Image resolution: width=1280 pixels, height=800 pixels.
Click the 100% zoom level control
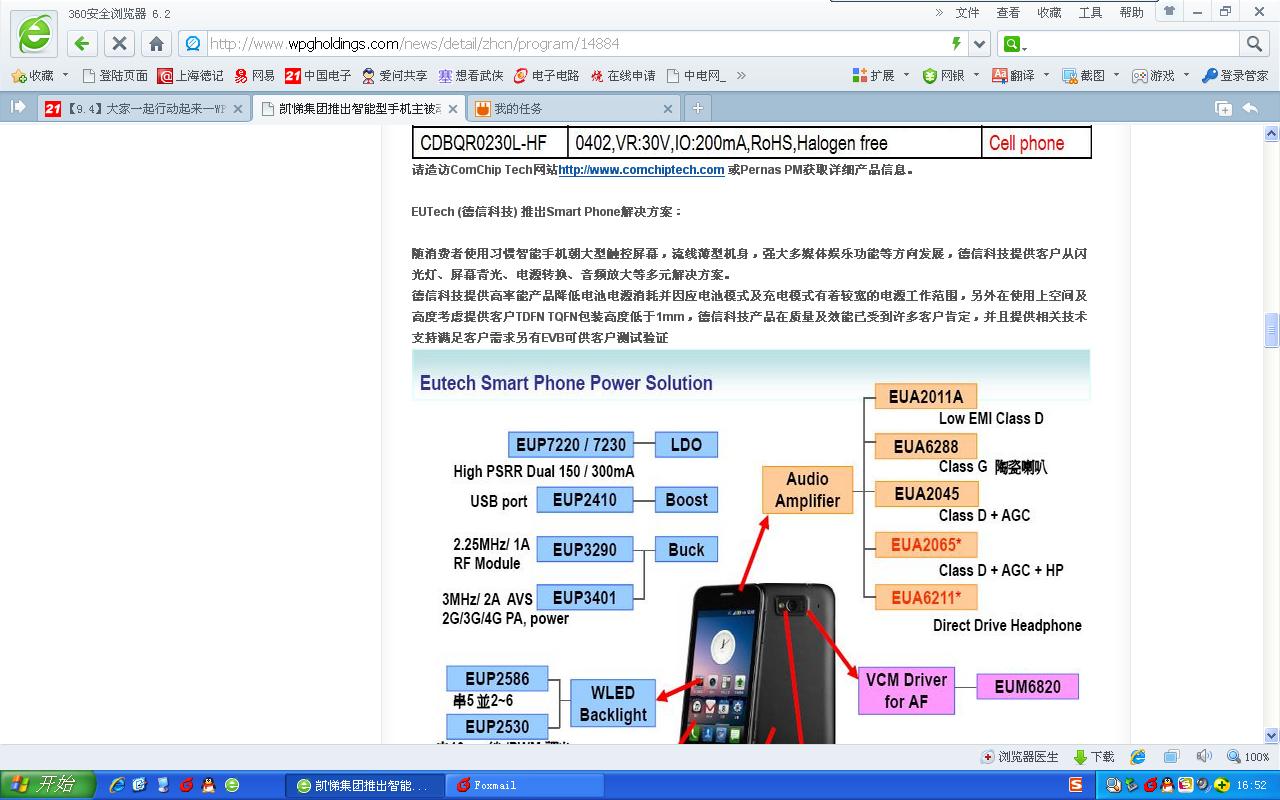(x=1249, y=757)
